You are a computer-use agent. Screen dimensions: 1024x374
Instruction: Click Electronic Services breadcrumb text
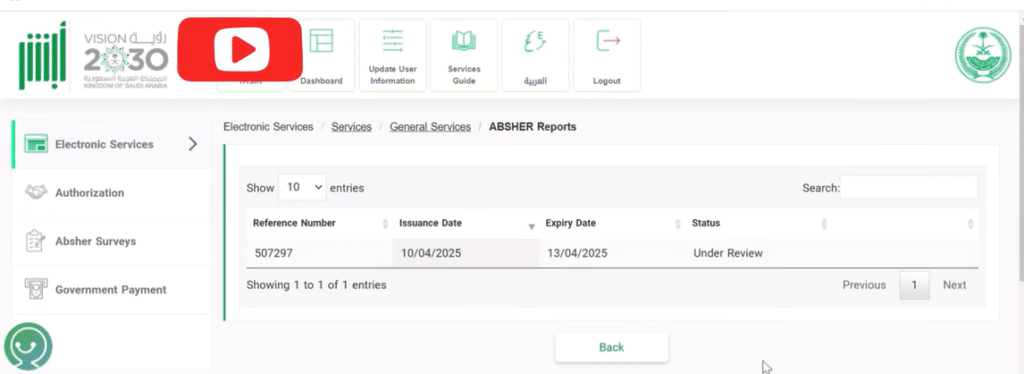pos(268,127)
